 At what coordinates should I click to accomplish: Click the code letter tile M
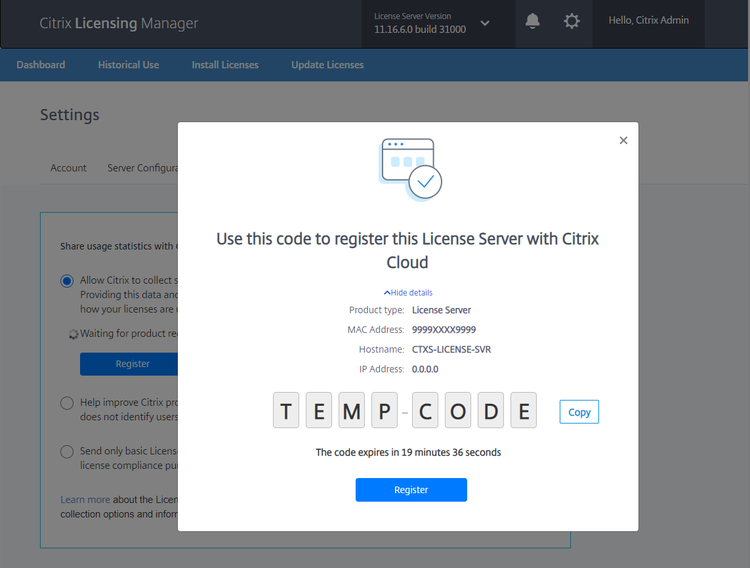352,410
